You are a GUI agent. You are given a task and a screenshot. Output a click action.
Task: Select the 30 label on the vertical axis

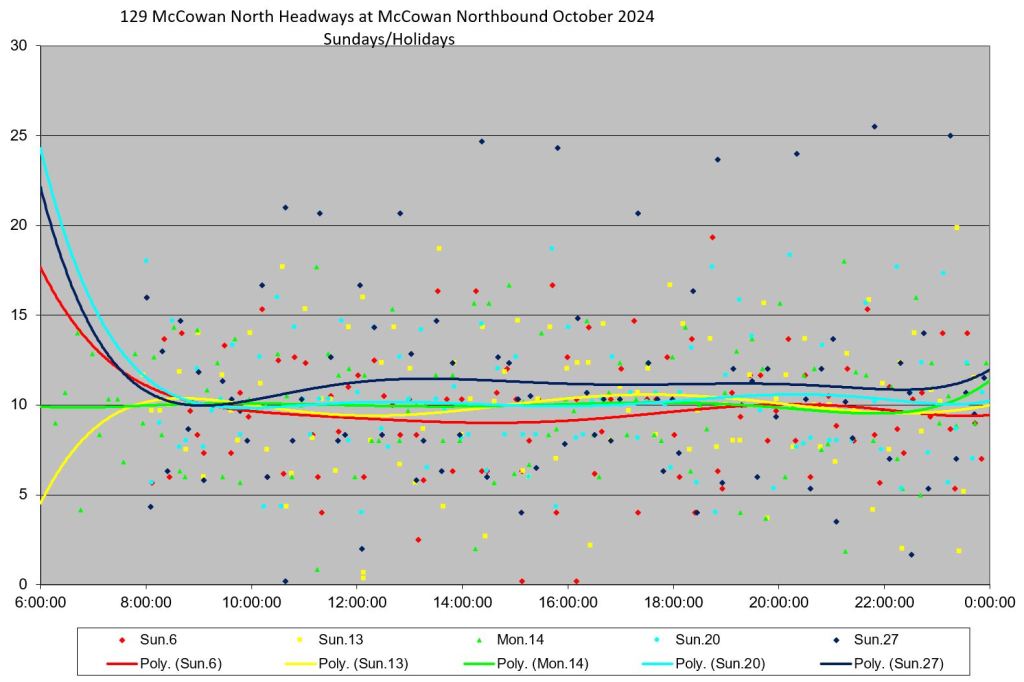pos(18,45)
